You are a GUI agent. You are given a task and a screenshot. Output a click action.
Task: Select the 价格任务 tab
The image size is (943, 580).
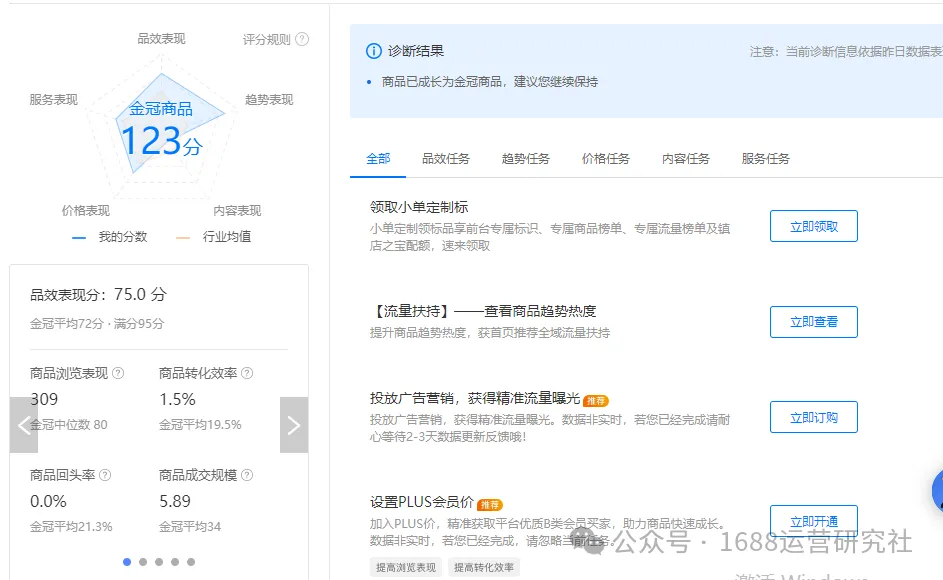pyautogui.click(x=604, y=158)
